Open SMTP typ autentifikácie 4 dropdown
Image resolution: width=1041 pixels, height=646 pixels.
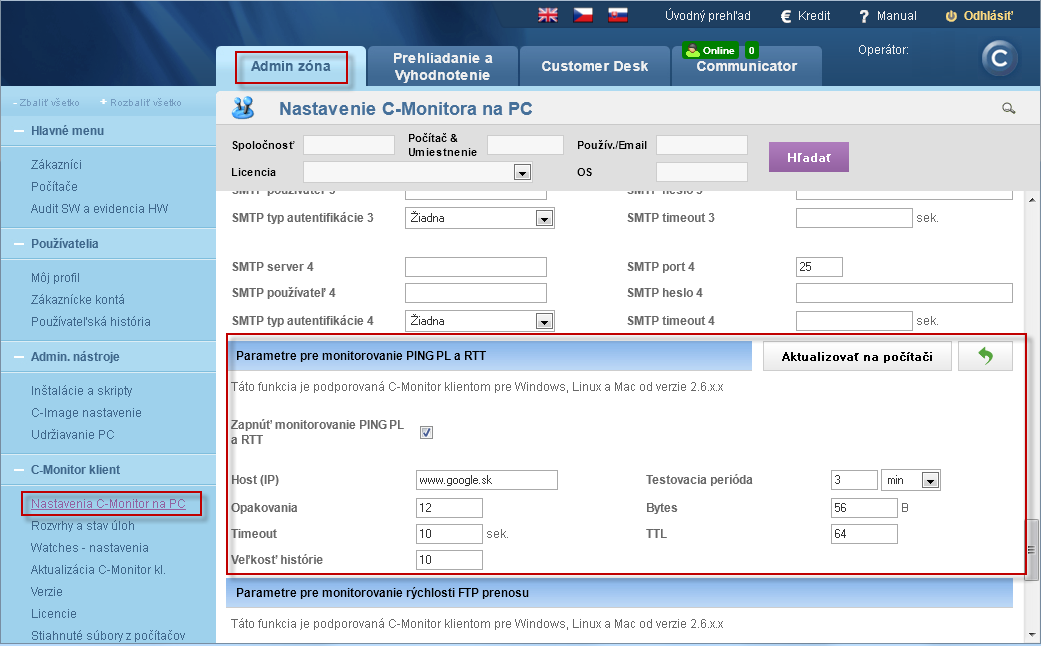(479, 321)
